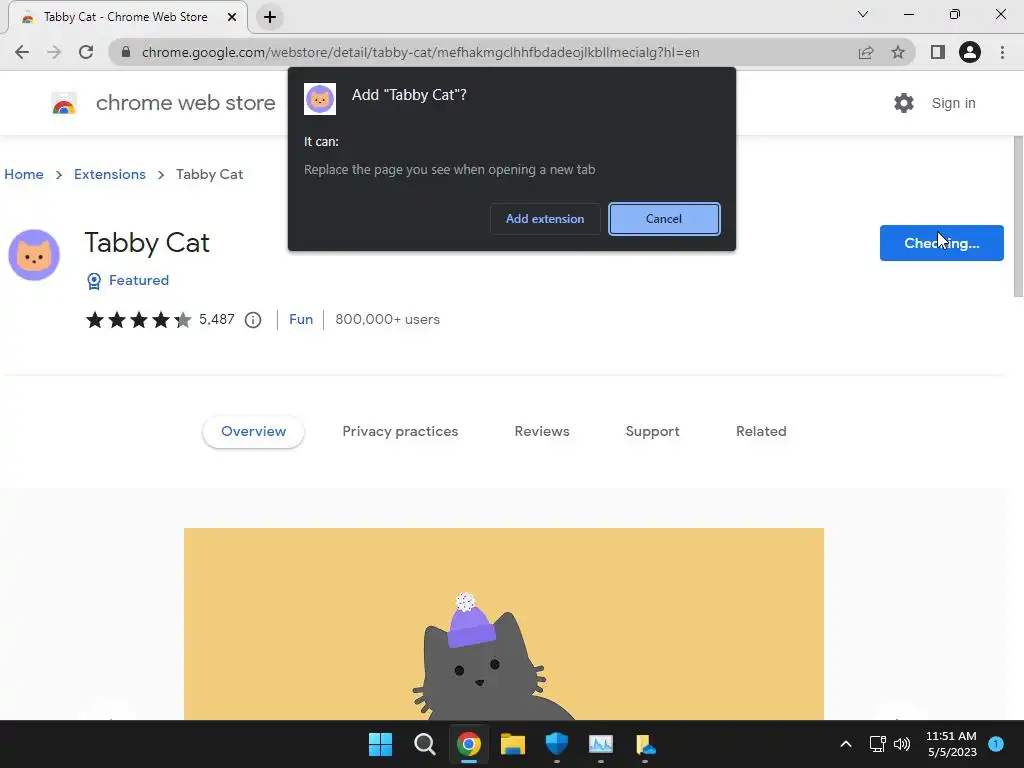
Task: Click the address bar URL
Action: pos(421,52)
